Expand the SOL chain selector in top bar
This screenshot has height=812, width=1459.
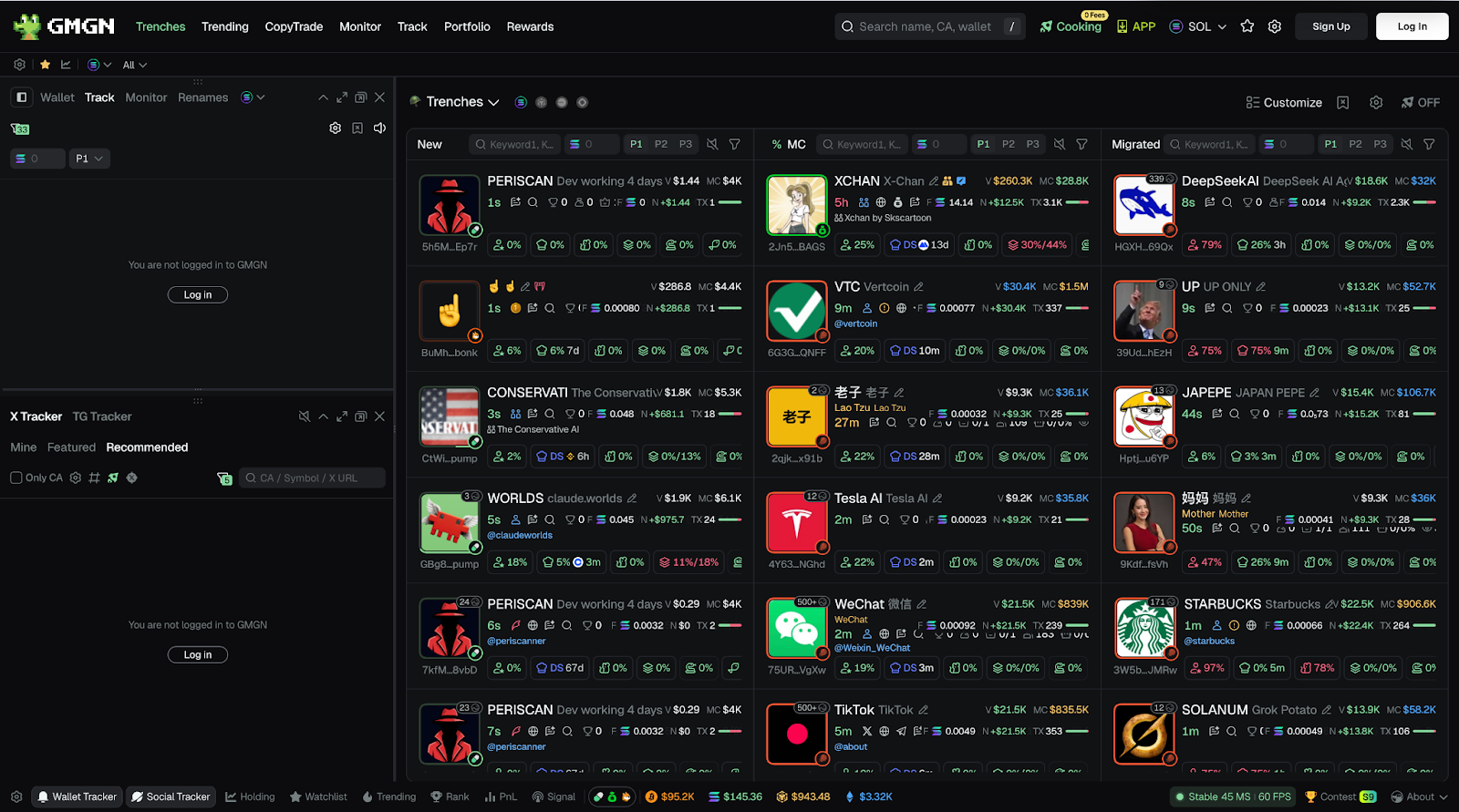[x=1198, y=26]
